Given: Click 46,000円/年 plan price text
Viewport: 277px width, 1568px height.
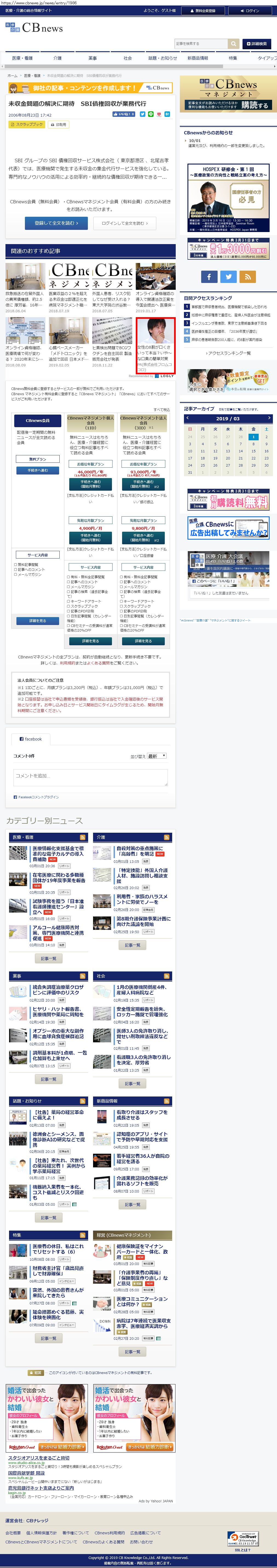Looking at the screenshot, I should tap(91, 472).
